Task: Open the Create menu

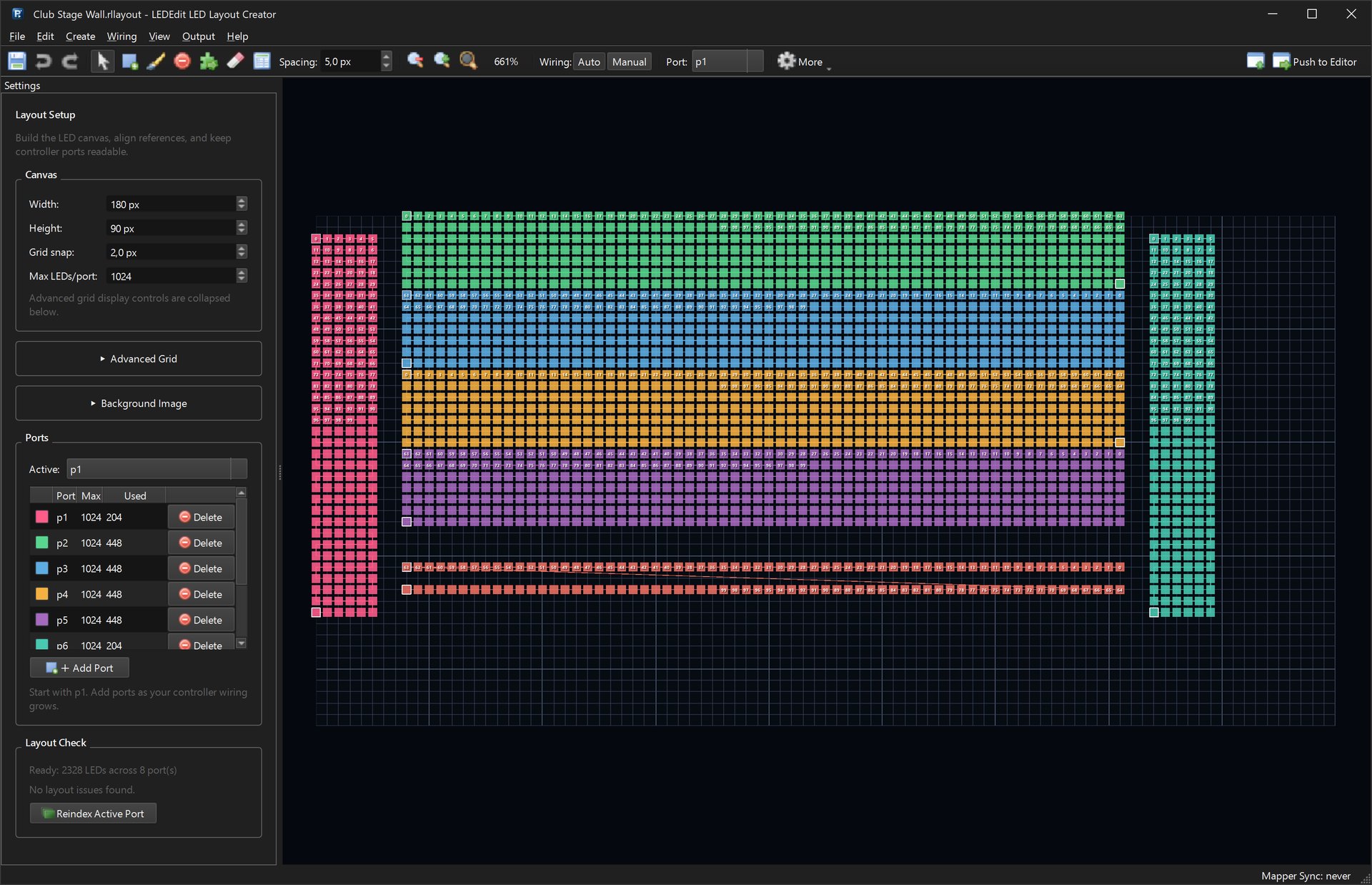Action: coord(80,36)
